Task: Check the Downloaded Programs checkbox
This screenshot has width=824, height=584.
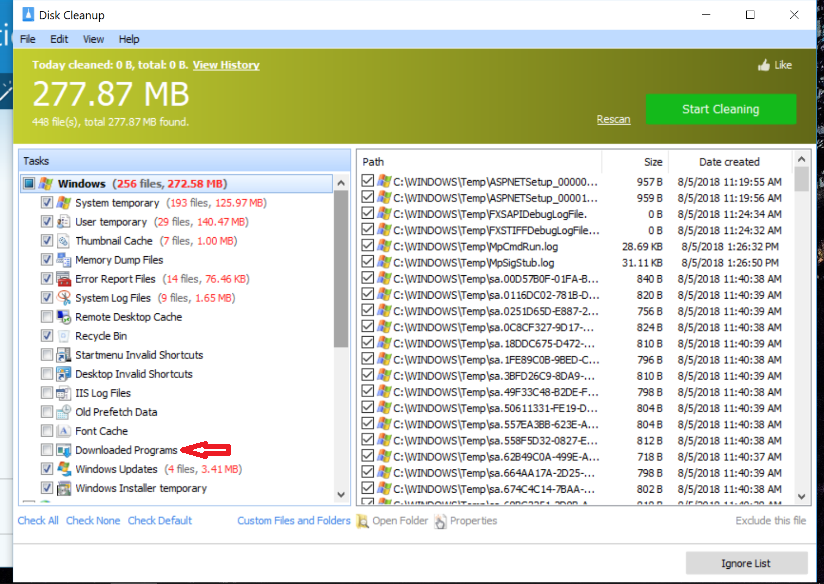Action: [x=47, y=450]
